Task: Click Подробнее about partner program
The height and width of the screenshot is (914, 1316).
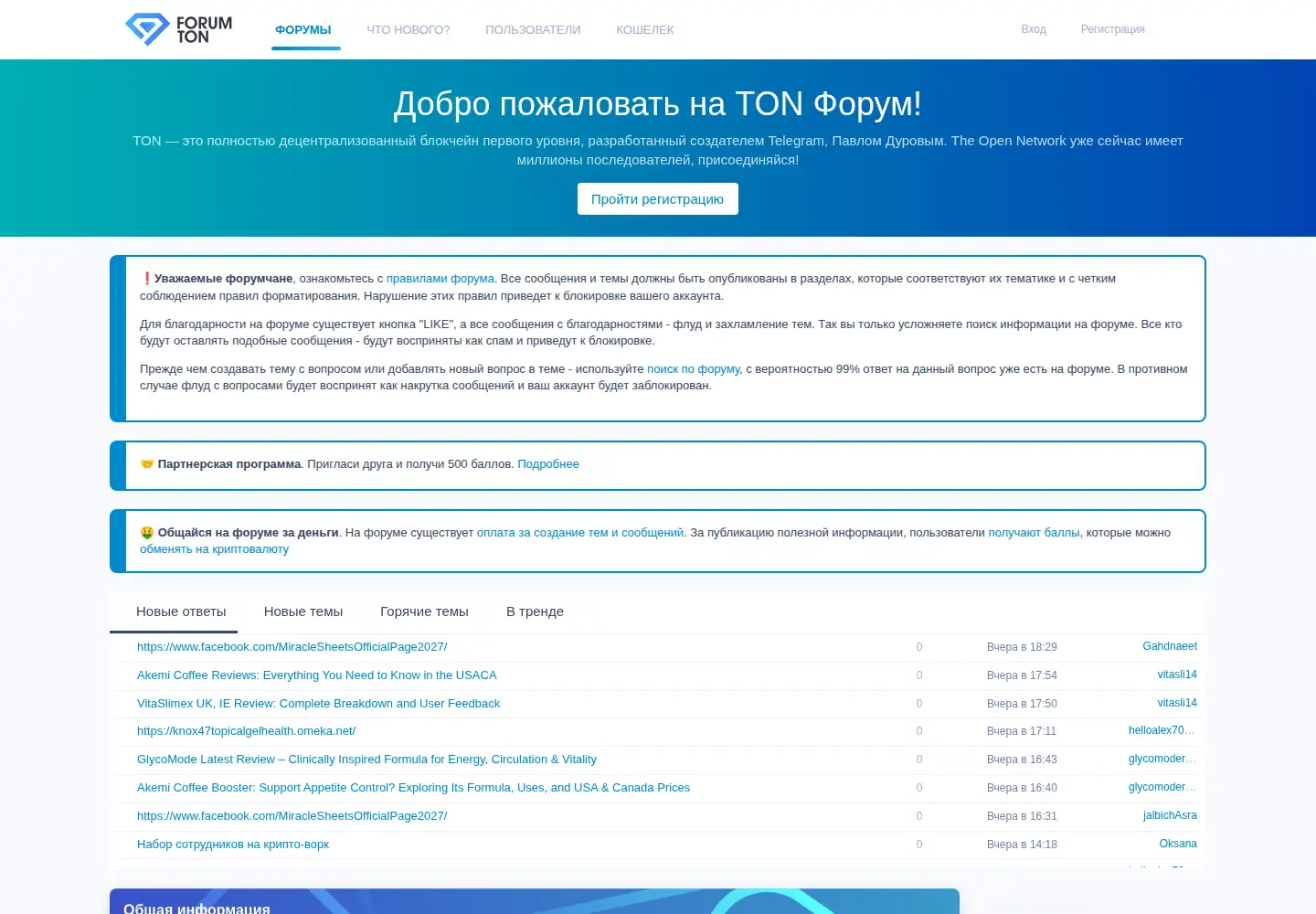Action: coord(548,464)
